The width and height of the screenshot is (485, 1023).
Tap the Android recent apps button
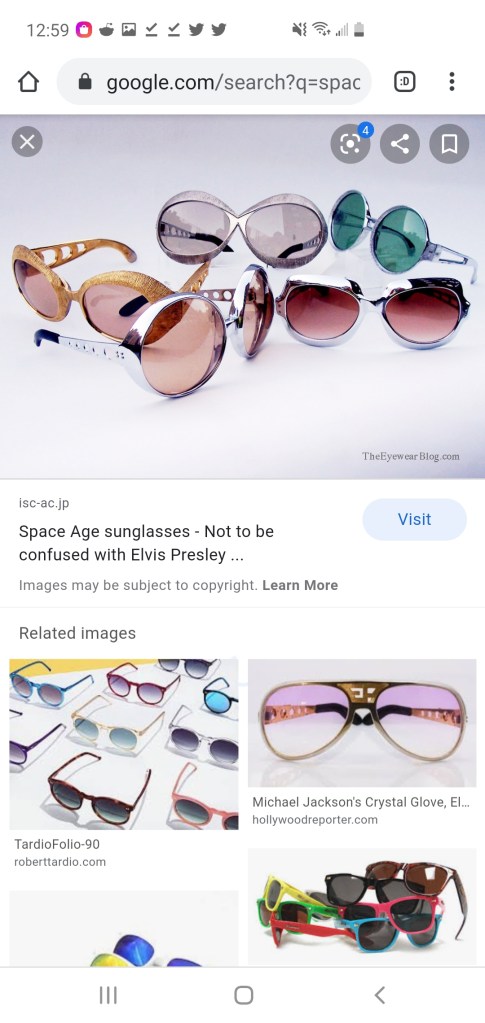(x=108, y=995)
